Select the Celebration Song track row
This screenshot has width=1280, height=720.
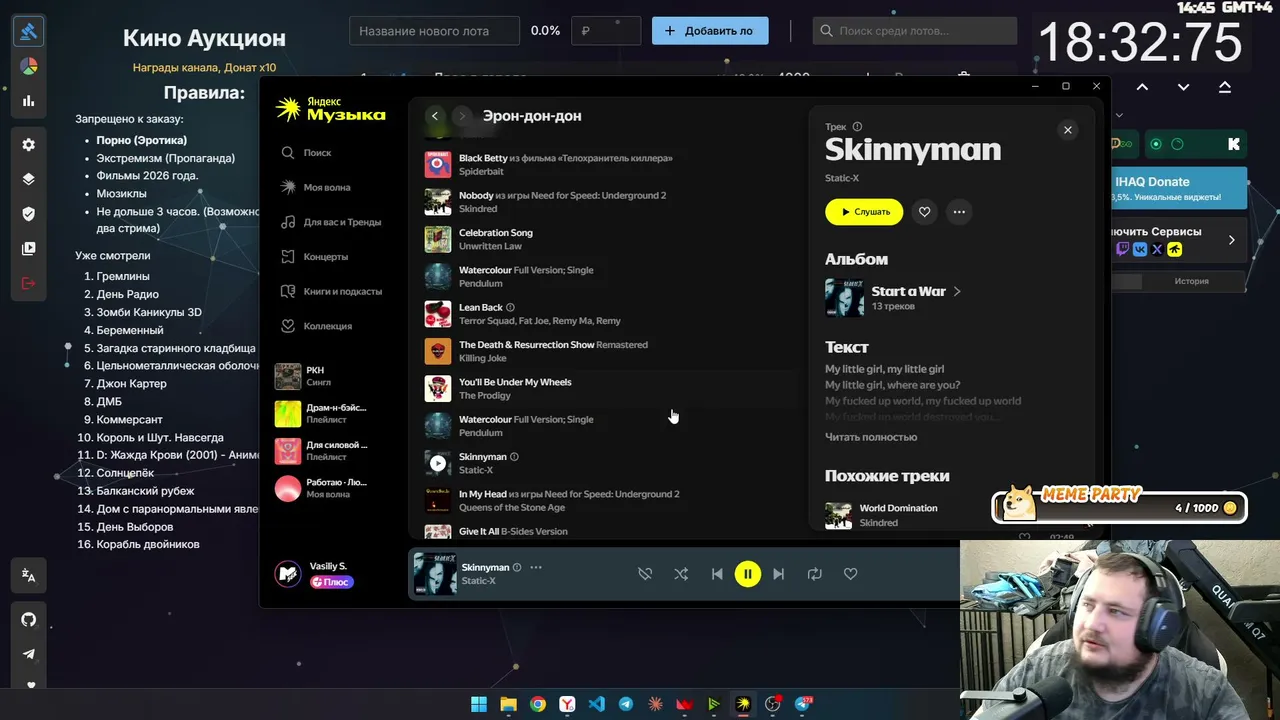tap(610, 239)
